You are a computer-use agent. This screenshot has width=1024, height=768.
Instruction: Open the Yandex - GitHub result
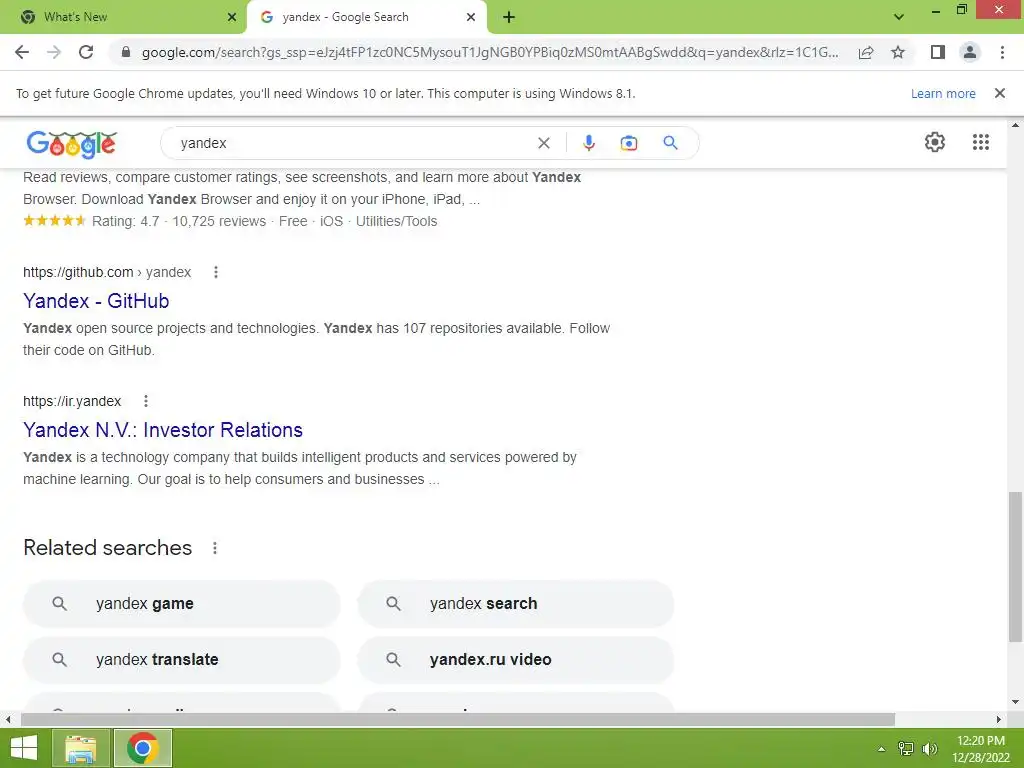[x=96, y=301]
